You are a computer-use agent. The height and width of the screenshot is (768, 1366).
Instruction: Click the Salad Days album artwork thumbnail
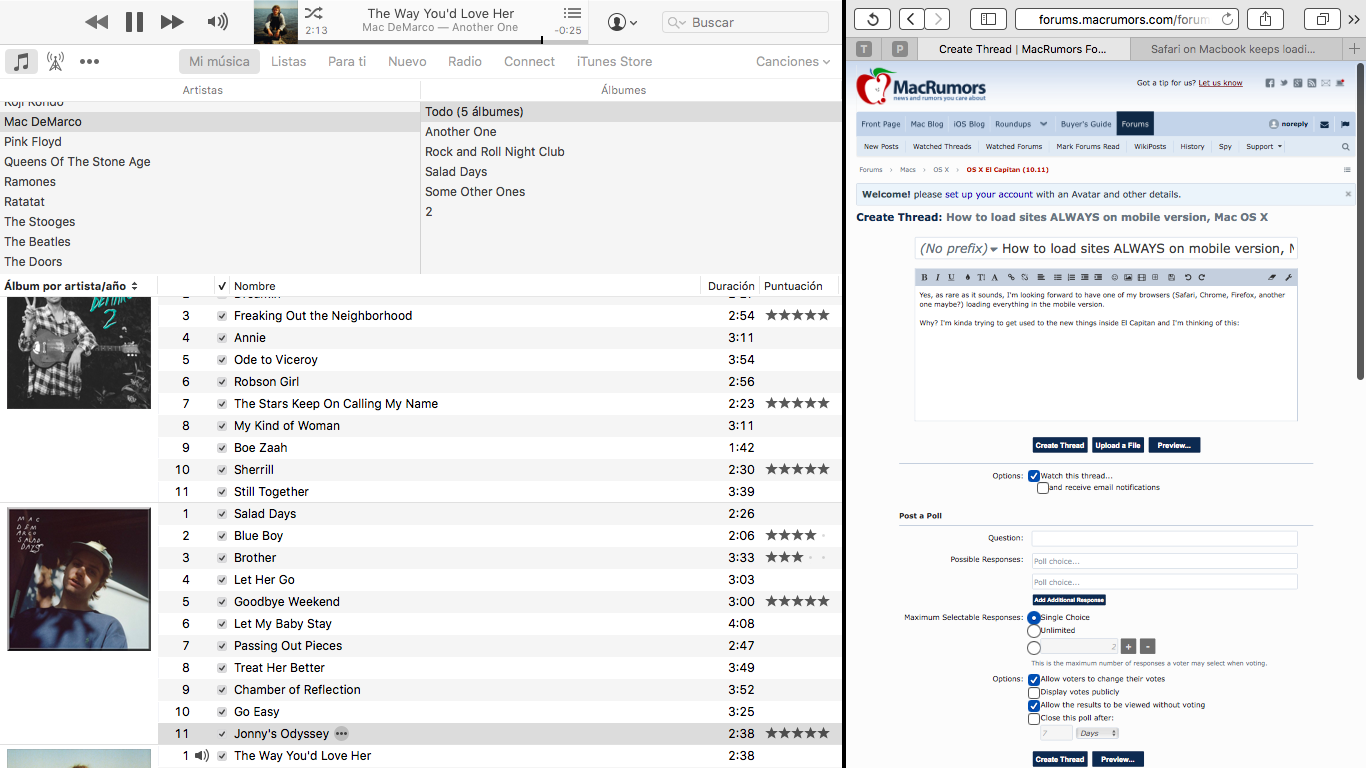pyautogui.click(x=79, y=579)
